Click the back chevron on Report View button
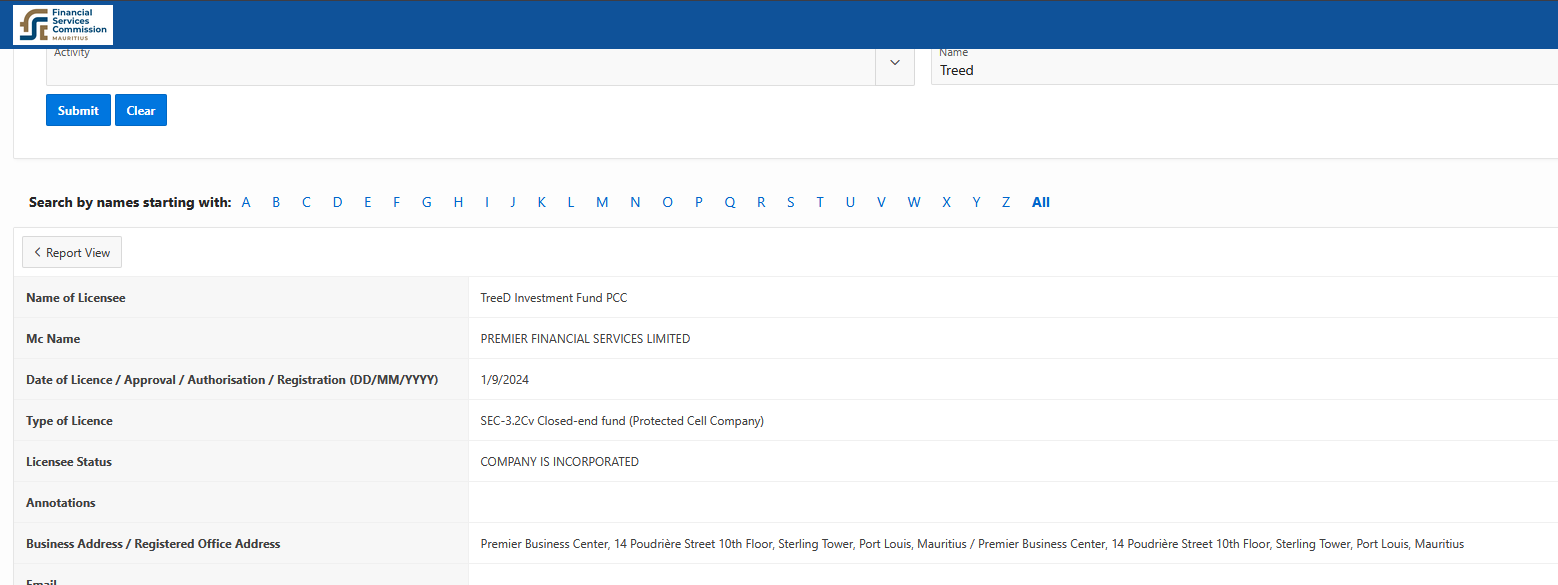 pos(37,252)
